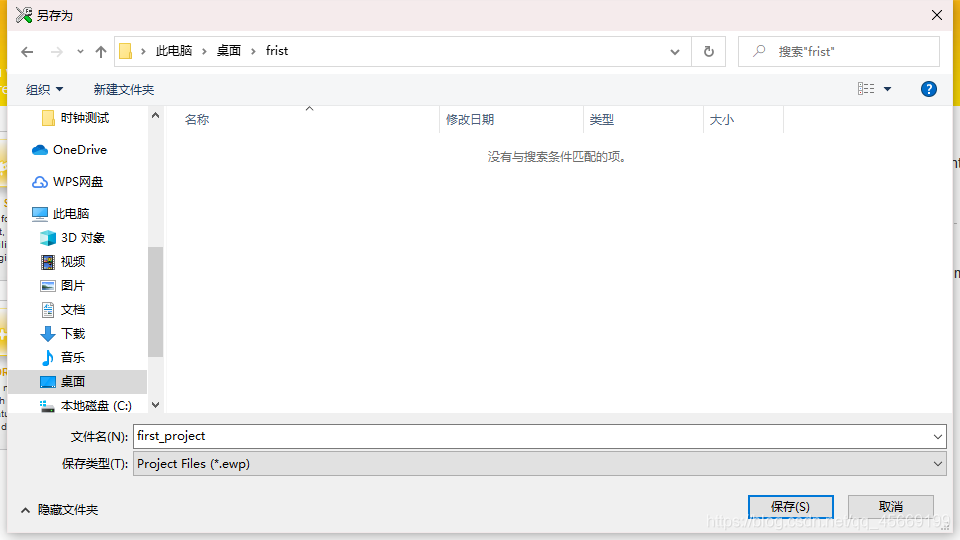Sort by the 大小 column header
Image resolution: width=960 pixels, height=540 pixels.
click(x=721, y=120)
